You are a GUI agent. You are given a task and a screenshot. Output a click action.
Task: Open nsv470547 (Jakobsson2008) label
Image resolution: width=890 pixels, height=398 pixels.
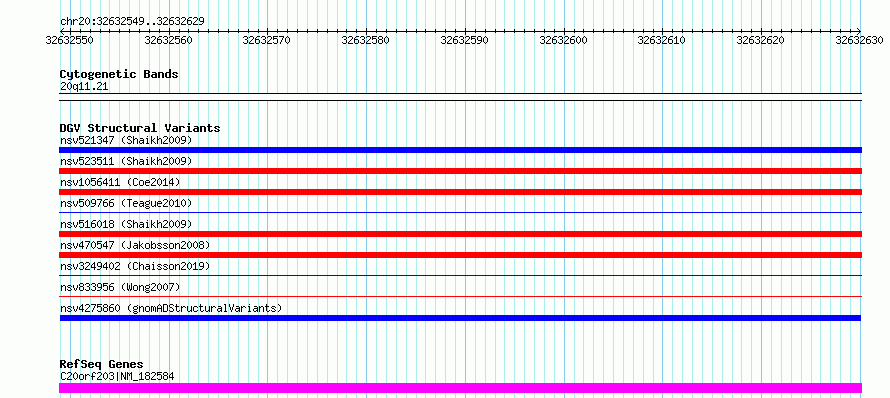click(x=135, y=245)
